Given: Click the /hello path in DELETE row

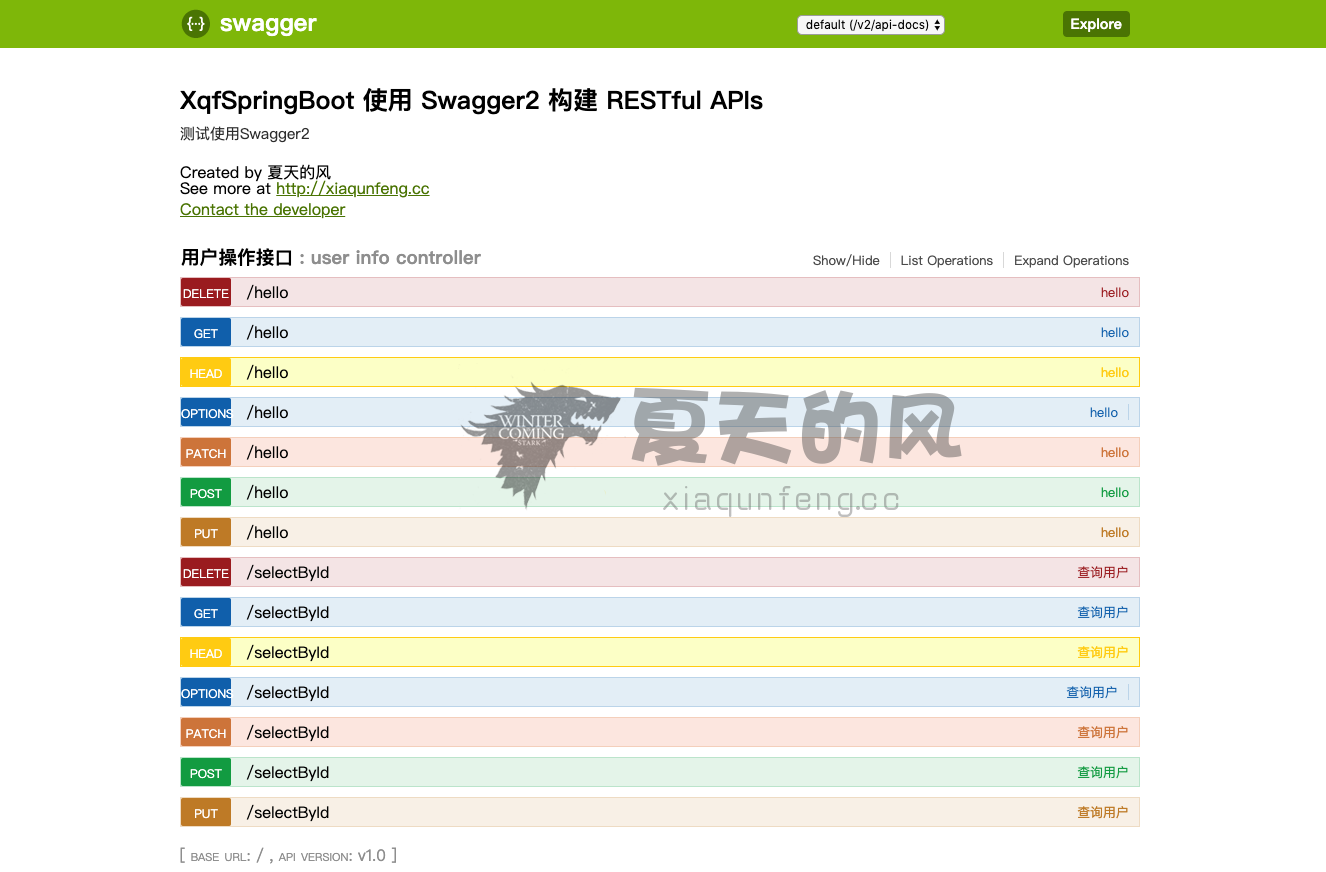Looking at the screenshot, I should [x=268, y=292].
